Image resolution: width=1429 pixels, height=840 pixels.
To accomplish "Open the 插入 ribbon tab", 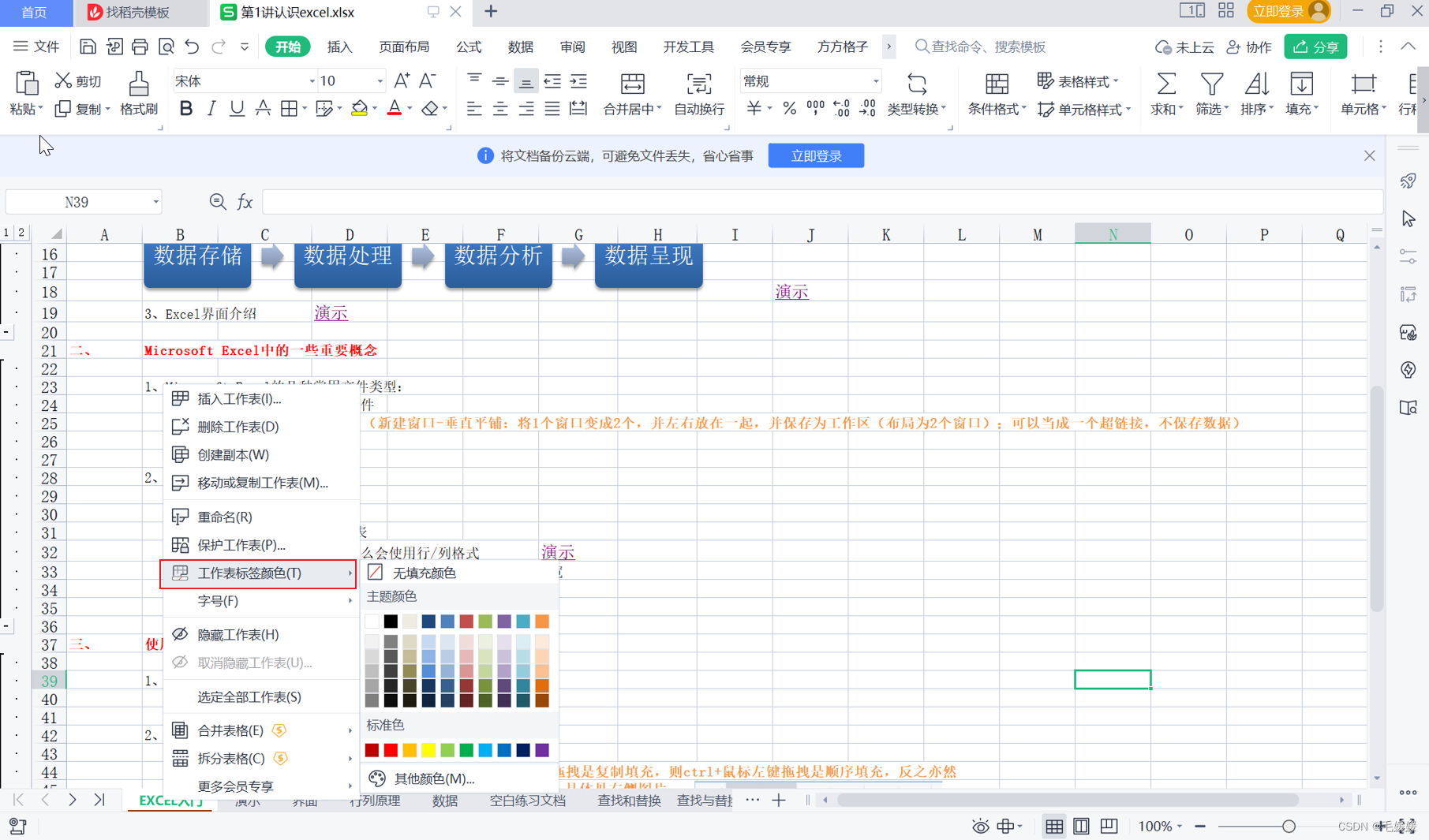I will (339, 47).
